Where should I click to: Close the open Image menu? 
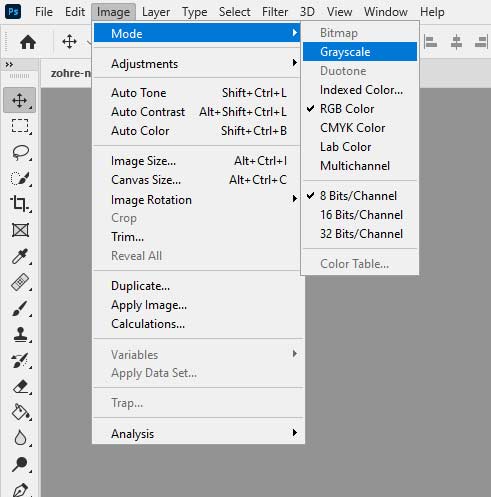113,12
